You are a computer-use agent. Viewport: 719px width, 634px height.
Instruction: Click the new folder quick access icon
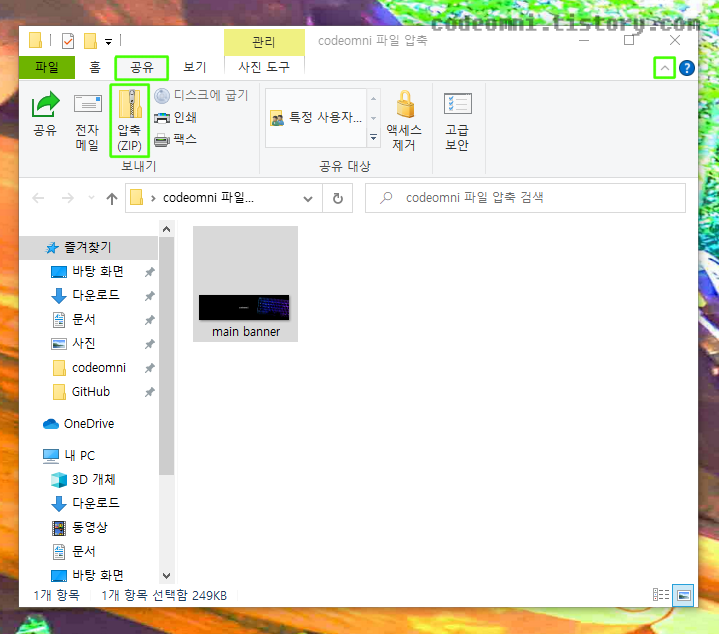90,41
